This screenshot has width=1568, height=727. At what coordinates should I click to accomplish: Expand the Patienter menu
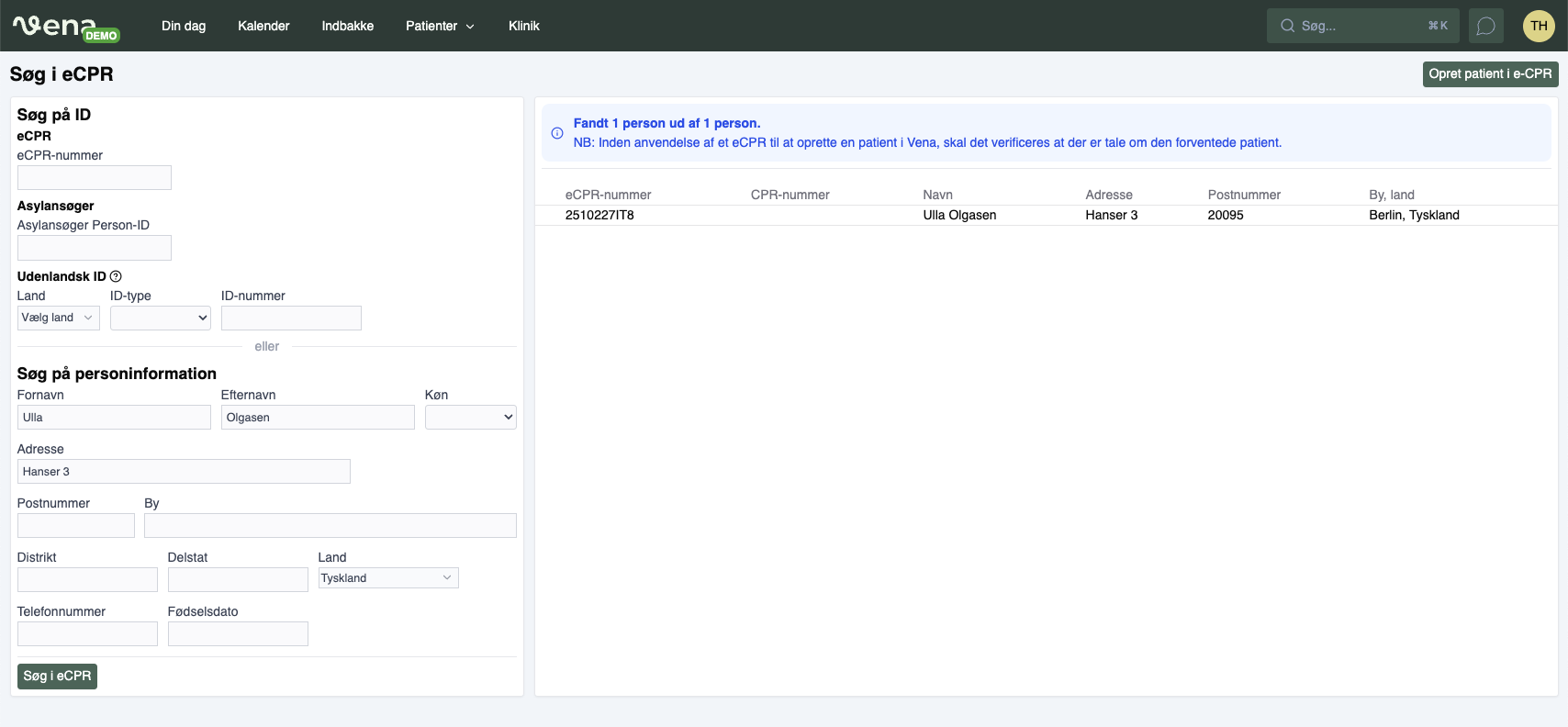pos(440,26)
